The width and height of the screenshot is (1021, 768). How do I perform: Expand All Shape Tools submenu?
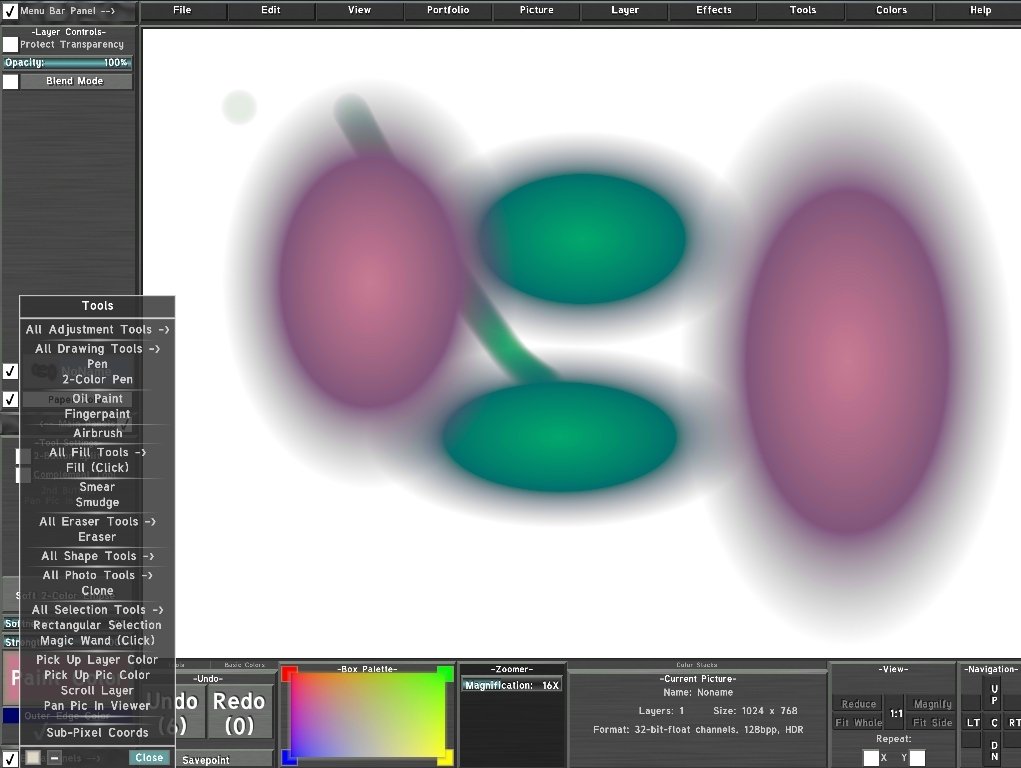[97, 556]
